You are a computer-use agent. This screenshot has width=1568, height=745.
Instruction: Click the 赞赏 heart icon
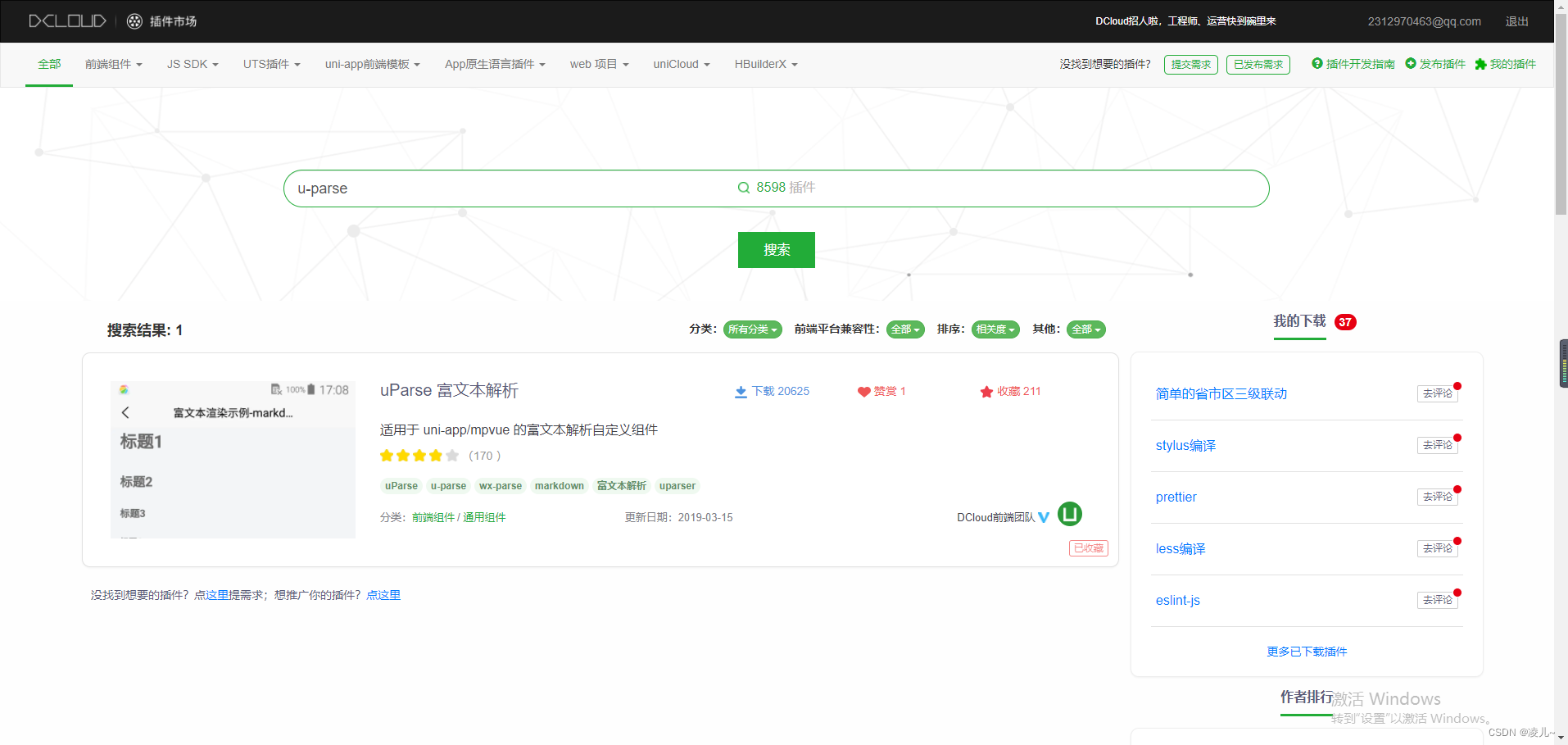point(863,392)
